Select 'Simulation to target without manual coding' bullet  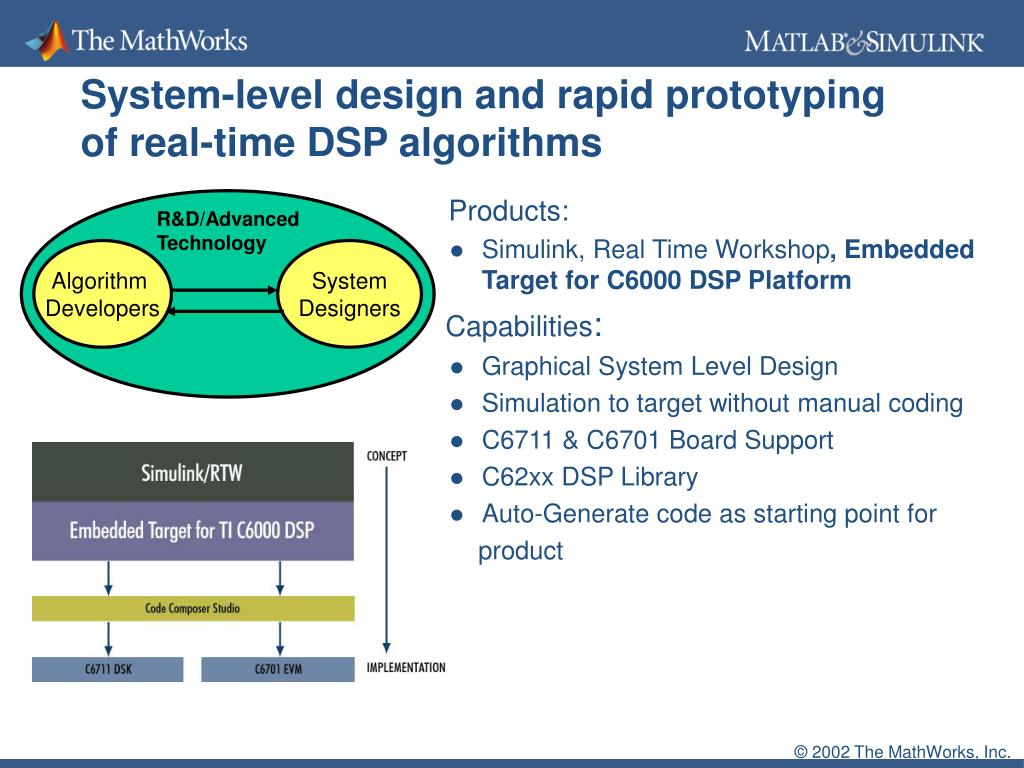point(722,404)
